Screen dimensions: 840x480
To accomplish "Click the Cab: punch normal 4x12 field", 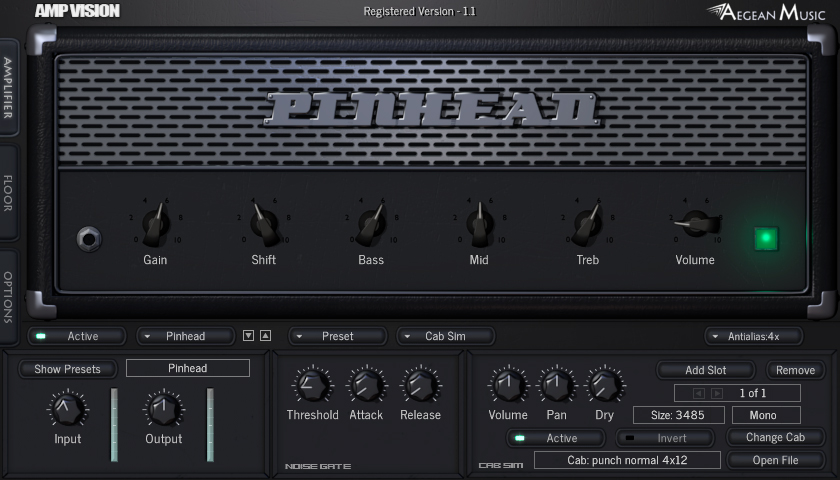I will (627, 460).
